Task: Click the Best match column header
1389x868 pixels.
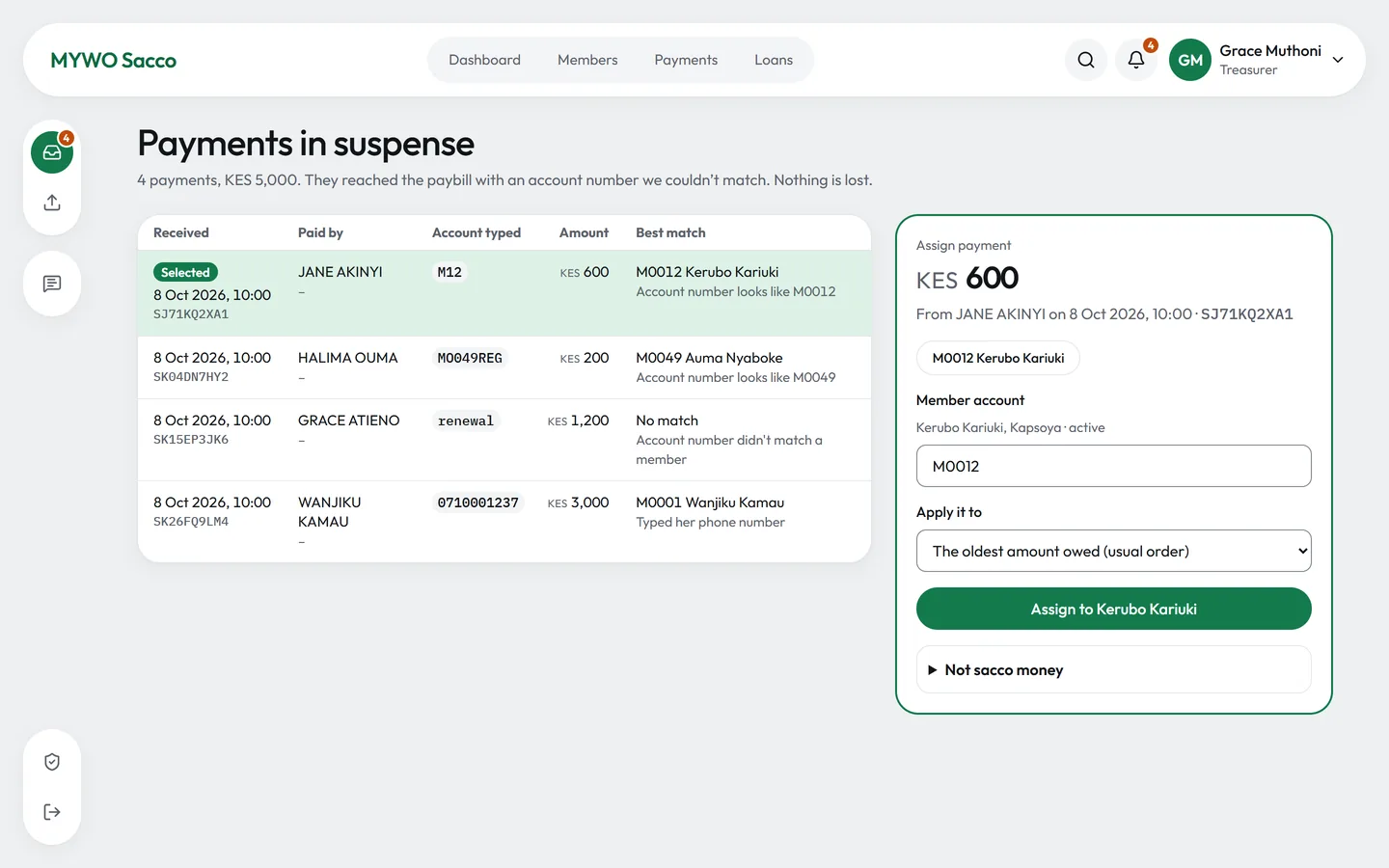Action: [670, 232]
